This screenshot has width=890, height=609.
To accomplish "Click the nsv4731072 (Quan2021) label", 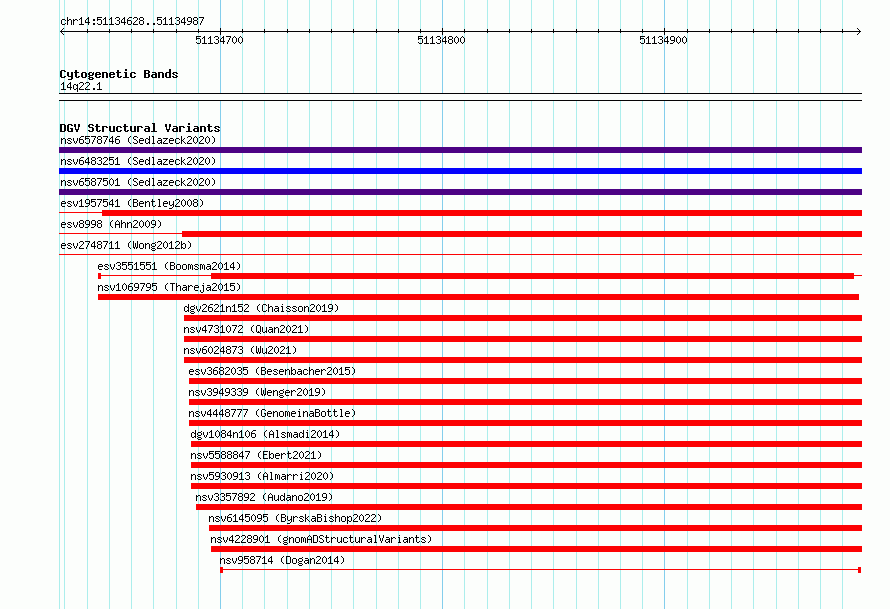I will point(246,329).
